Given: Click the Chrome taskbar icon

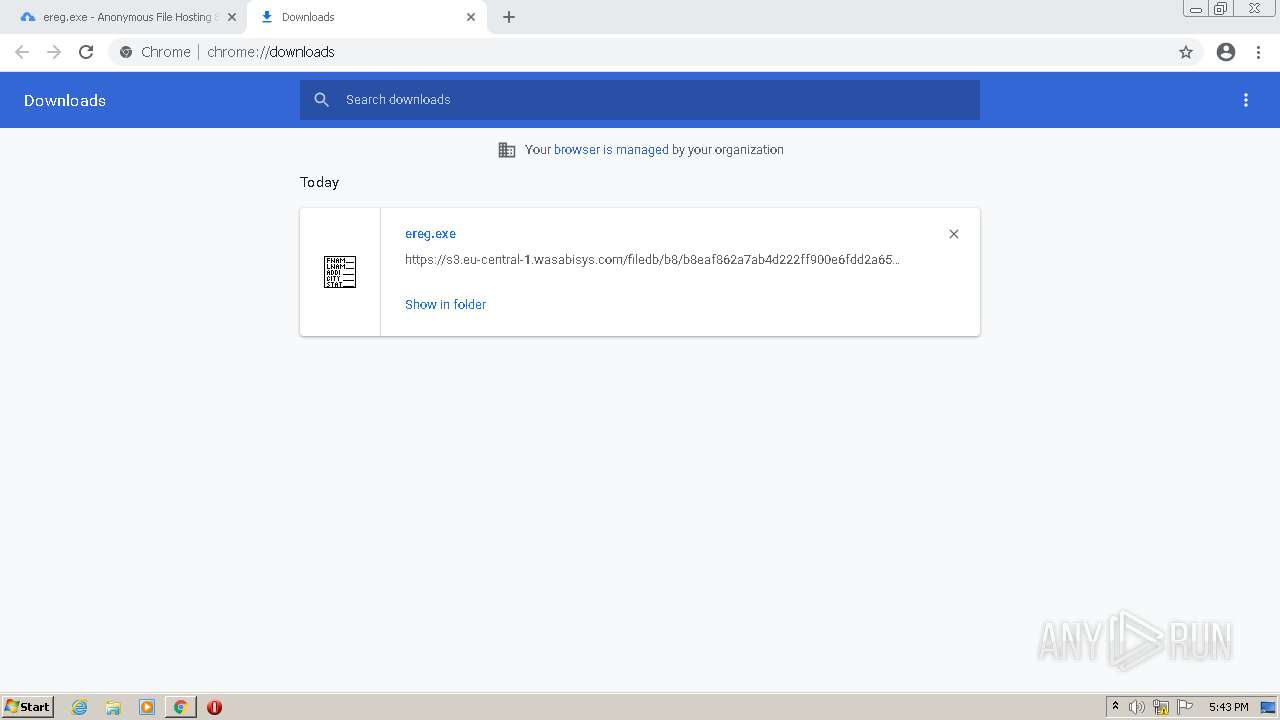Looking at the screenshot, I should [181, 707].
